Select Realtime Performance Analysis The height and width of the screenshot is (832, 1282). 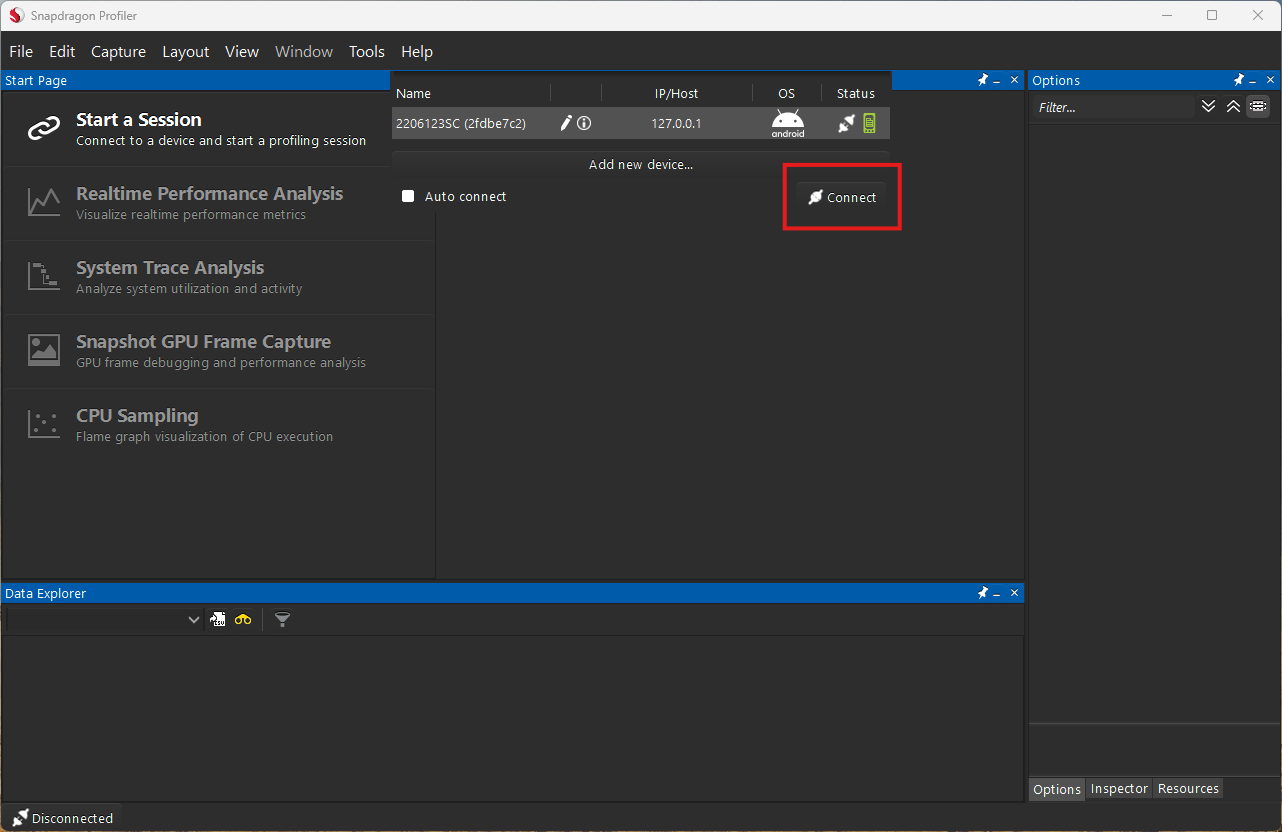point(219,203)
